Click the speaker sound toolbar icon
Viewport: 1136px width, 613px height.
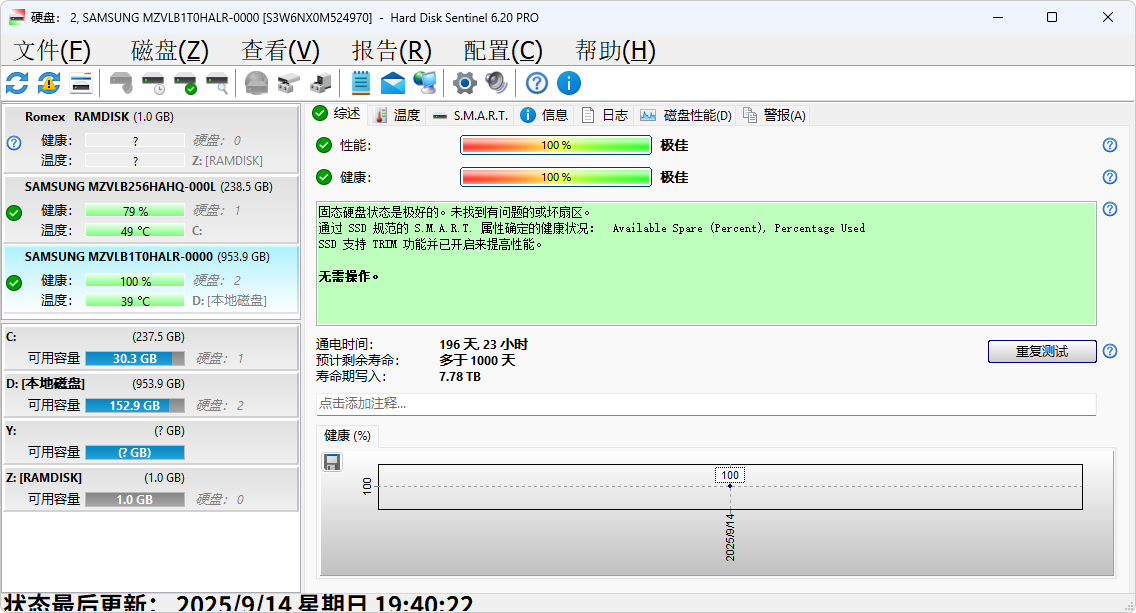tap(496, 83)
